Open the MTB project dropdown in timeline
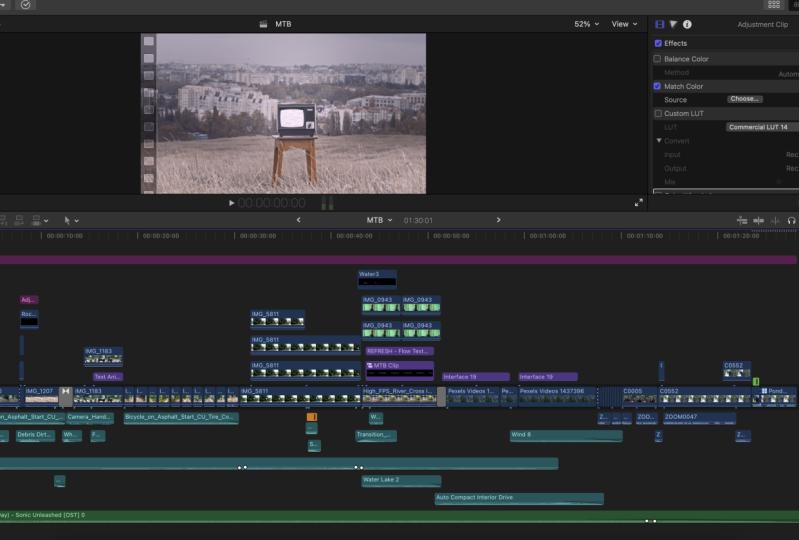Screen dimensions: 799x540 (379, 220)
